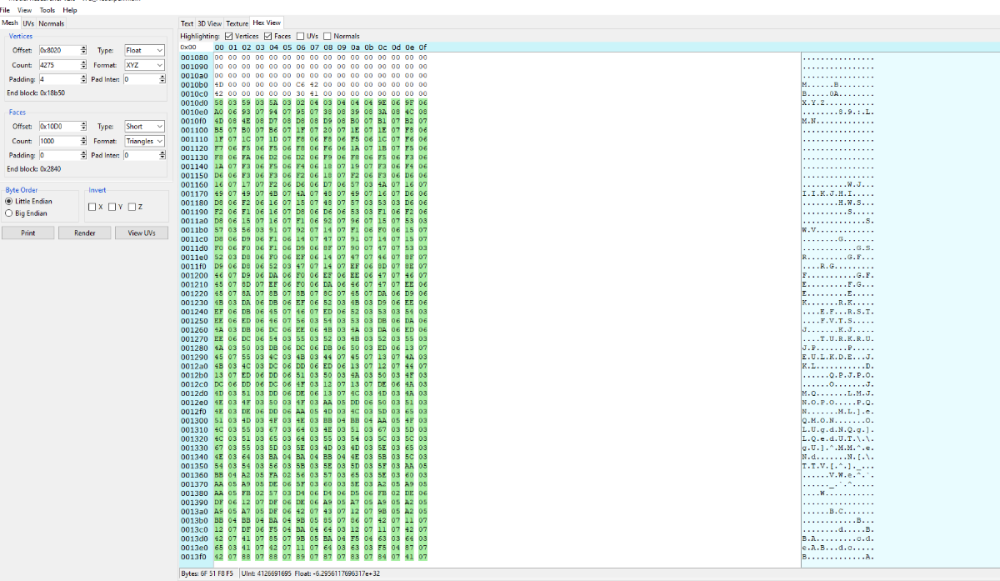Enable UVs highlighting checkbox
The width and height of the screenshot is (1000, 581).
click(300, 36)
